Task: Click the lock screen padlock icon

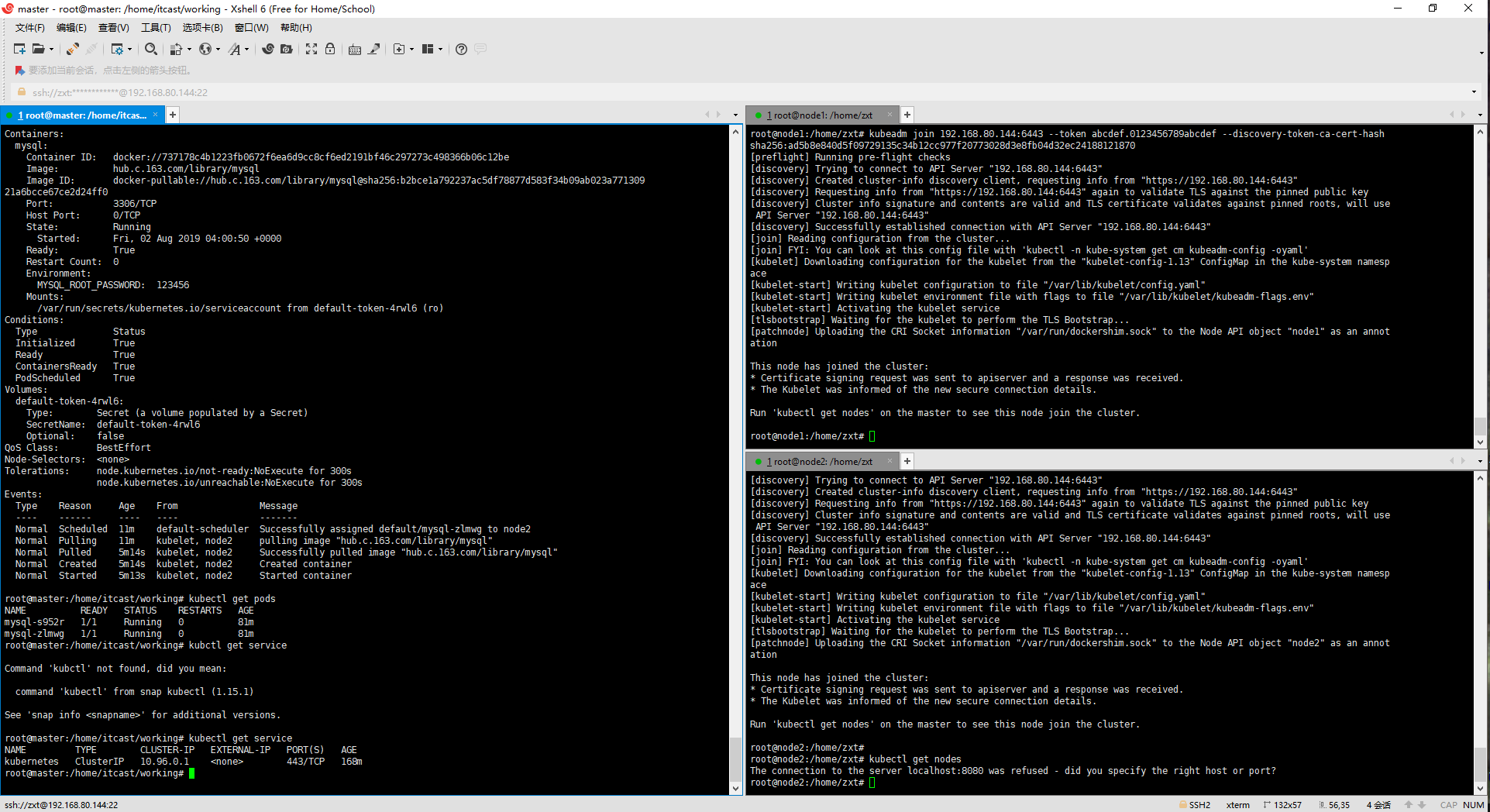Action: pos(330,49)
